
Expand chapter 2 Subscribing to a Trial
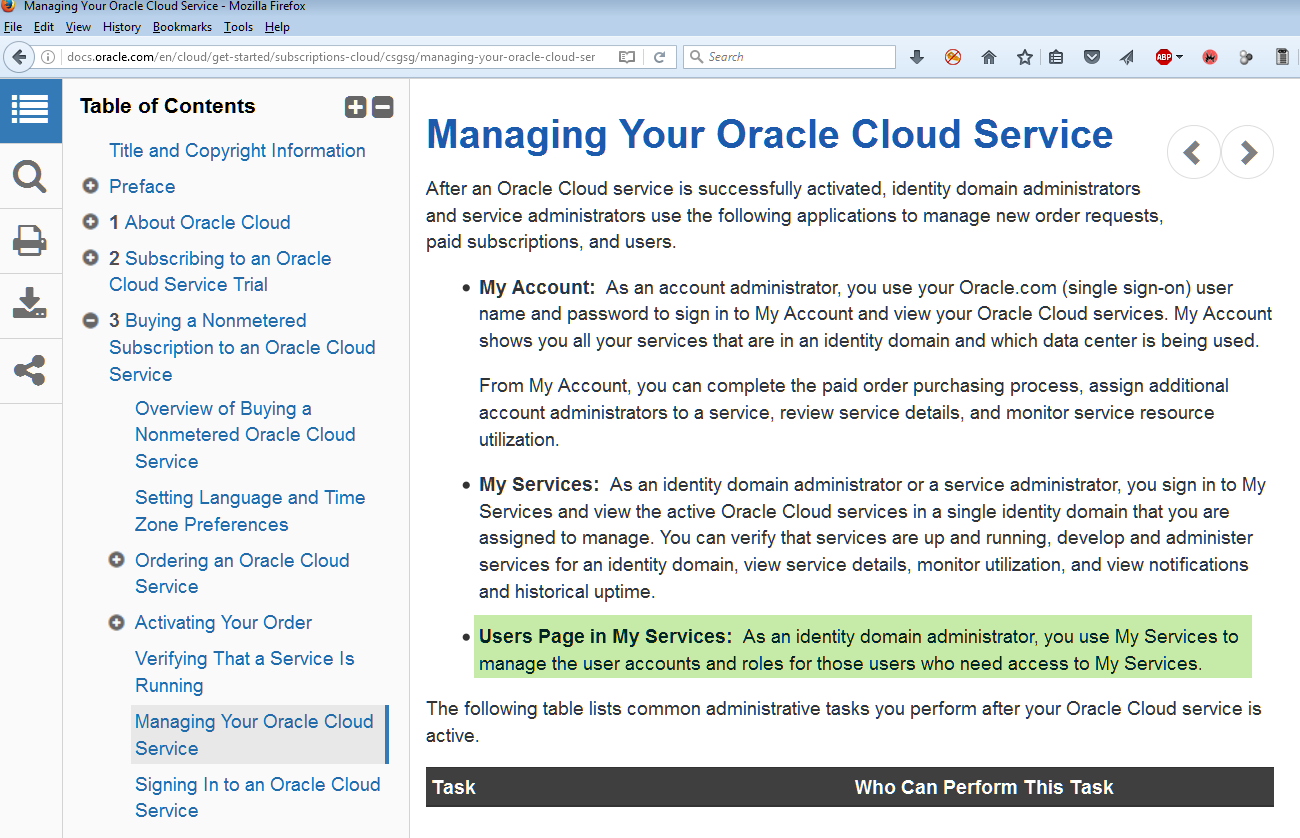(x=90, y=258)
